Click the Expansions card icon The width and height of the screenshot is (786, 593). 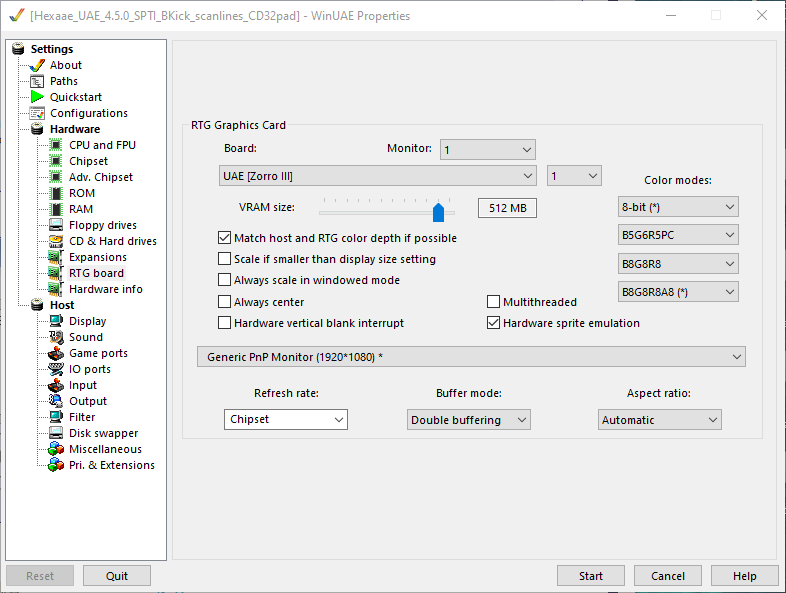click(x=56, y=257)
